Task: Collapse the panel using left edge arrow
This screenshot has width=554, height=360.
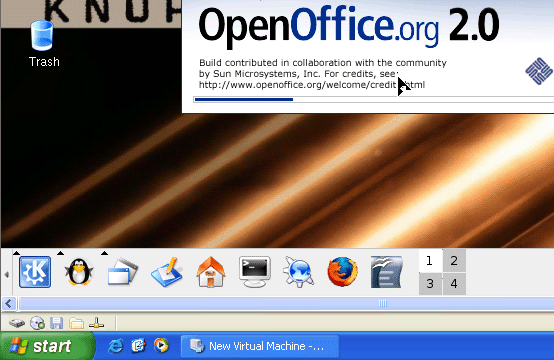Action: click(x=6, y=275)
